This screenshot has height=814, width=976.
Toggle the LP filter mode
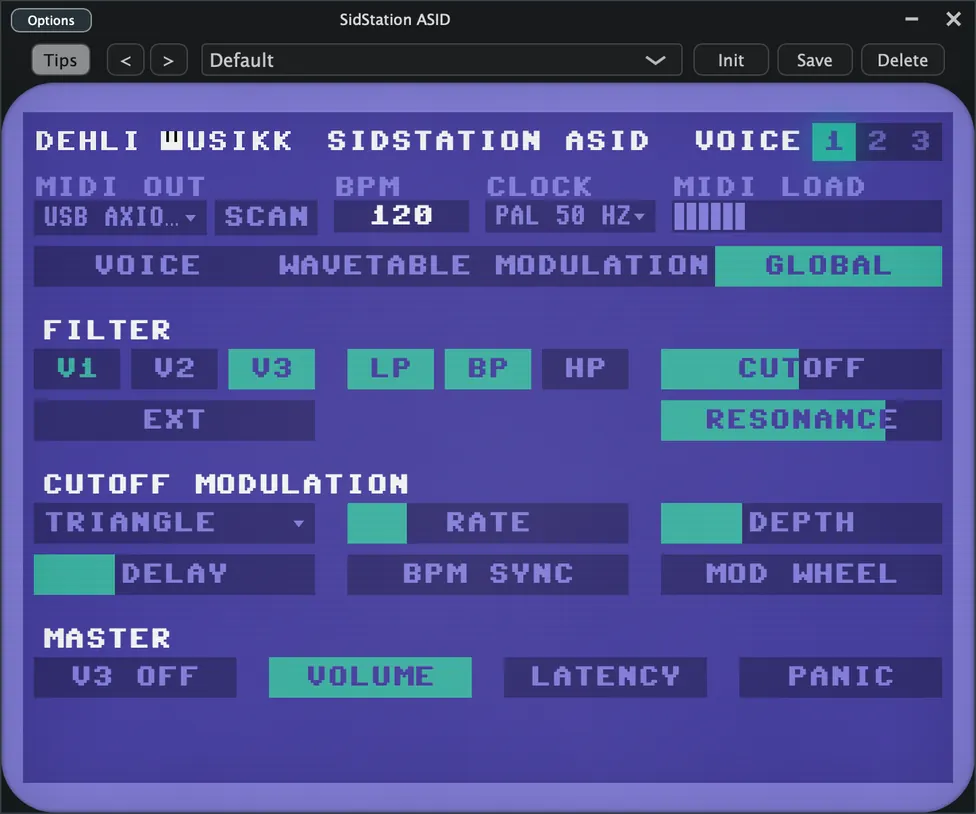(390, 368)
